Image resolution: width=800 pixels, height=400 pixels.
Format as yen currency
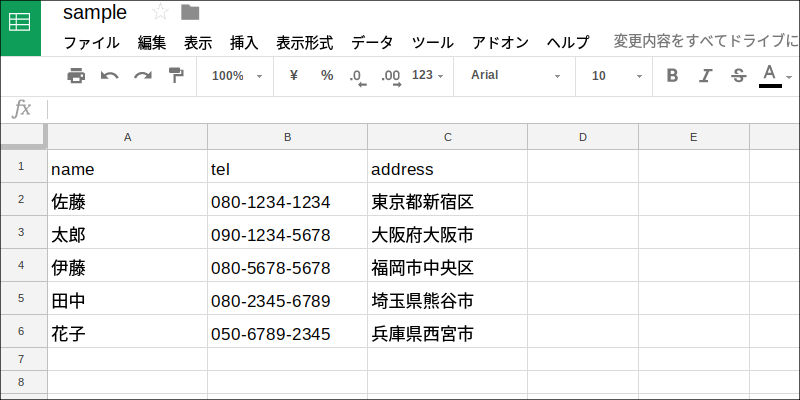[293, 76]
